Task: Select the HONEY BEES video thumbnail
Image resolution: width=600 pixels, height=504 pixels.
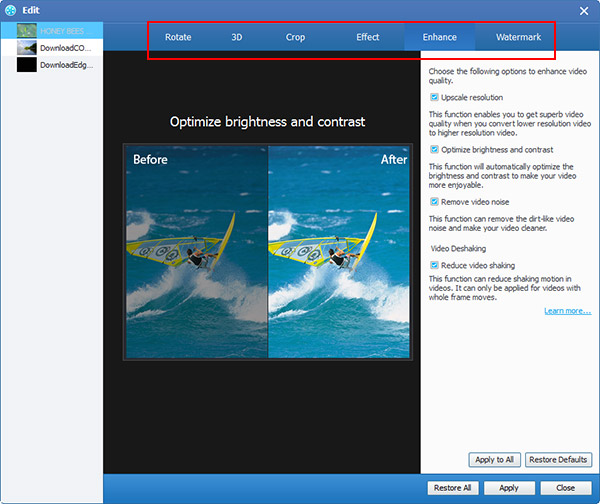Action: coord(27,31)
